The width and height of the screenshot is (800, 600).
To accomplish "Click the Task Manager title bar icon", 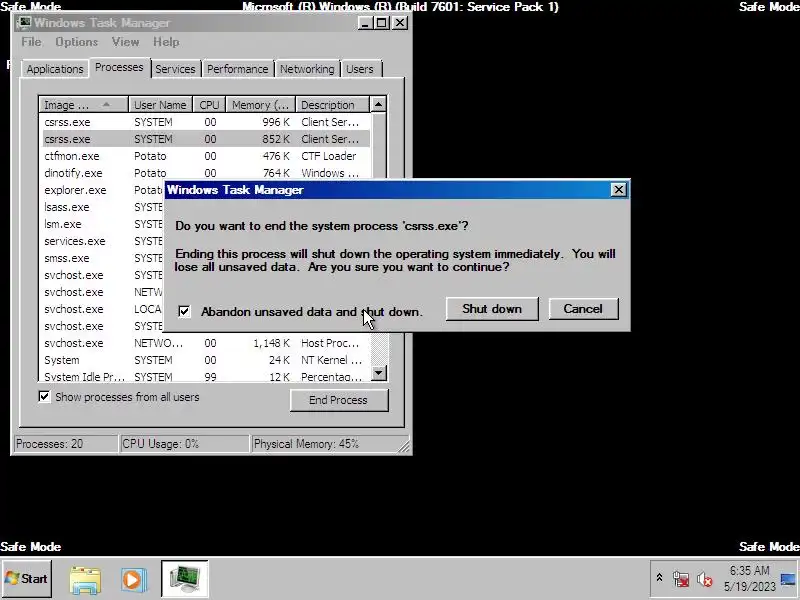I will 23,23.
